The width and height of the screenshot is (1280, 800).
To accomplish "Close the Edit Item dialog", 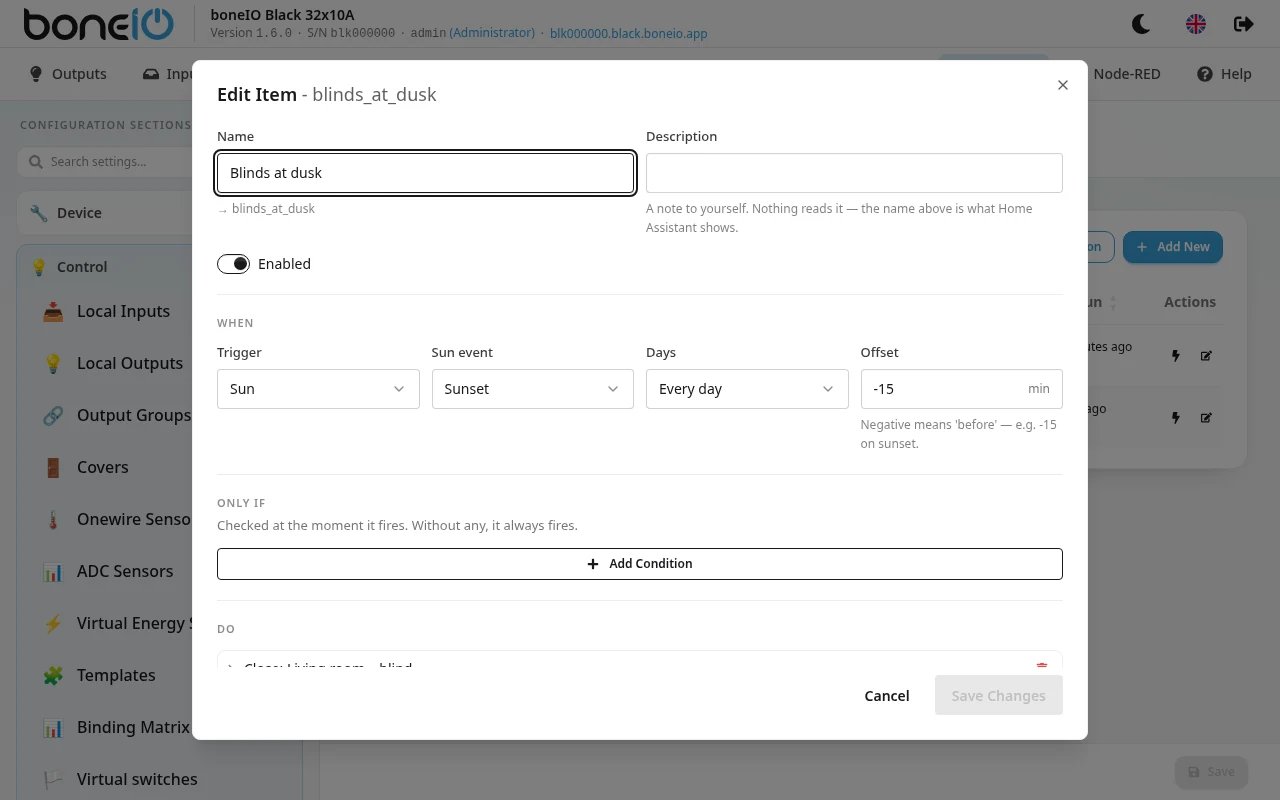I will click(1063, 85).
